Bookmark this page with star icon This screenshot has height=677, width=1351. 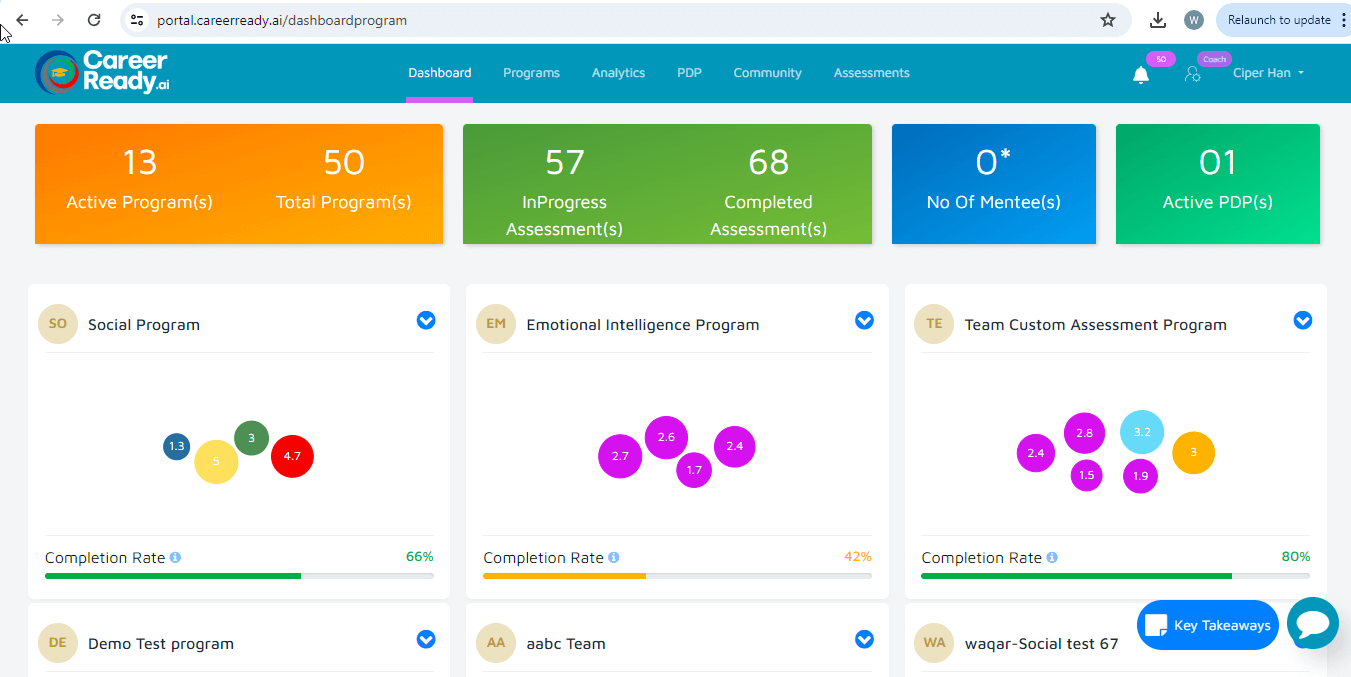(1108, 20)
